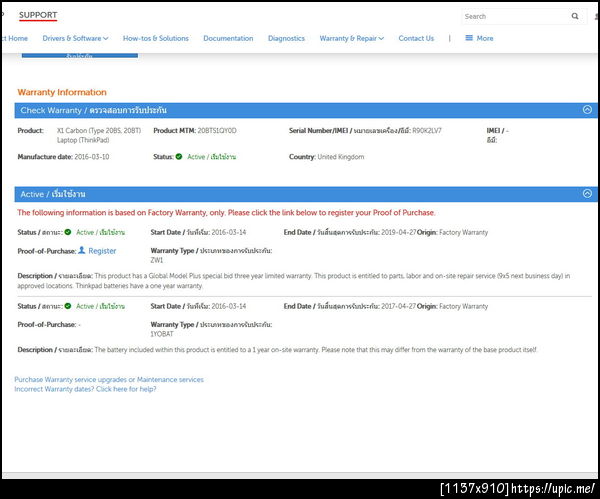Viewport: 600px width, 499px height.
Task: Click the search magnifier icon
Action: (575, 16)
